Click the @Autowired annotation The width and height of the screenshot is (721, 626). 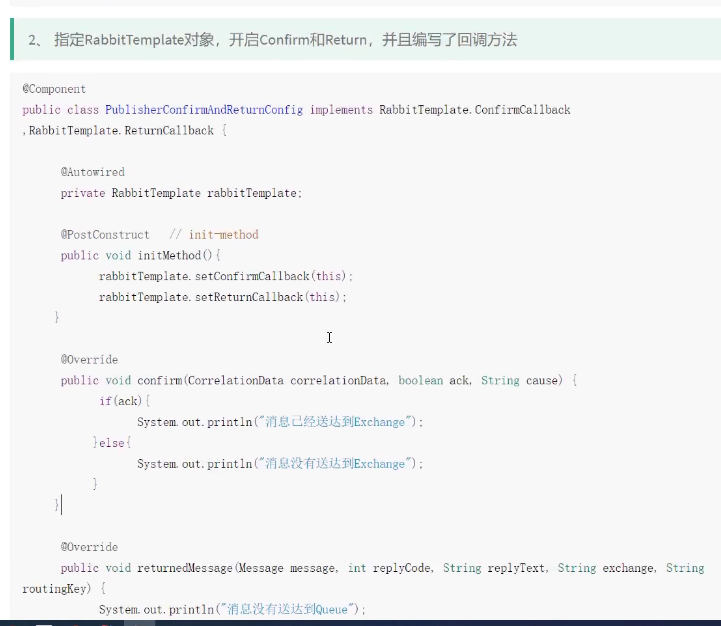[x=92, y=172]
